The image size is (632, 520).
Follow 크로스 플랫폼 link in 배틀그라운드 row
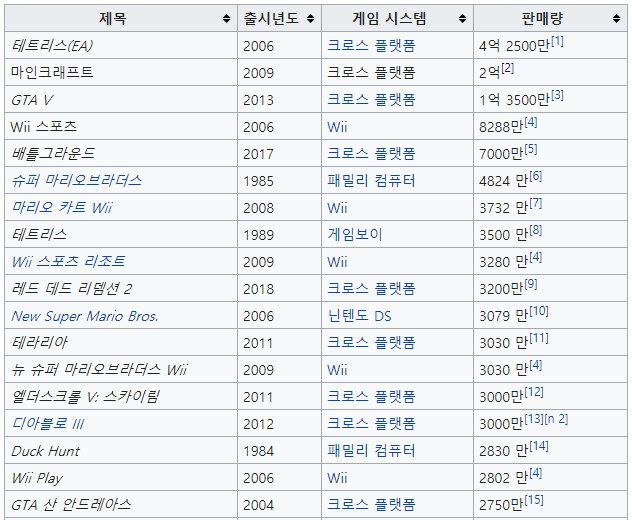tap(371, 153)
